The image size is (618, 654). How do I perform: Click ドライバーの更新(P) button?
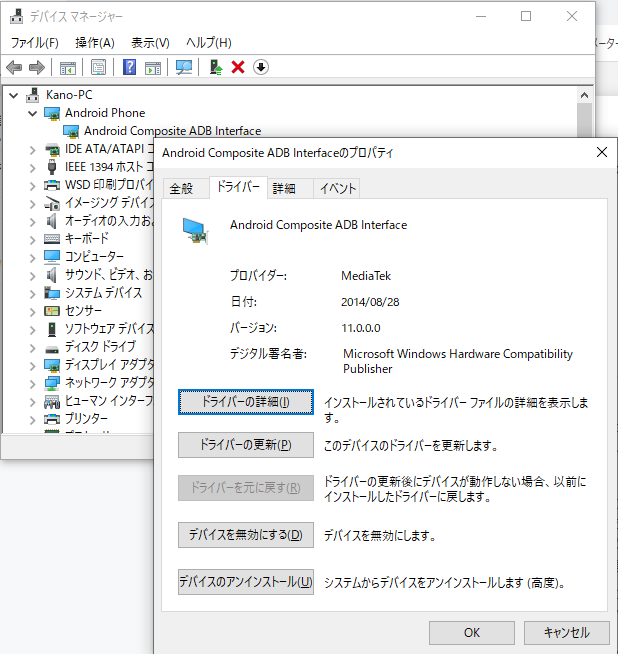[246, 445]
